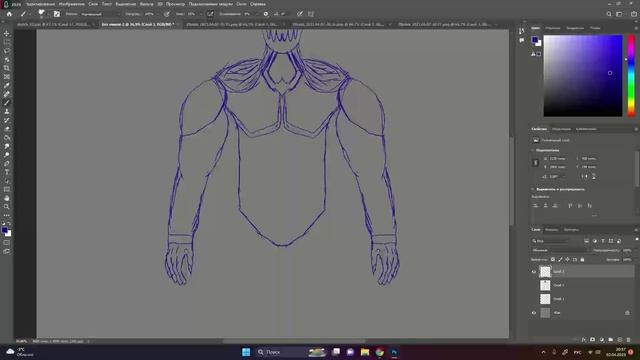Toggle Quick Mask mode

[7, 243]
